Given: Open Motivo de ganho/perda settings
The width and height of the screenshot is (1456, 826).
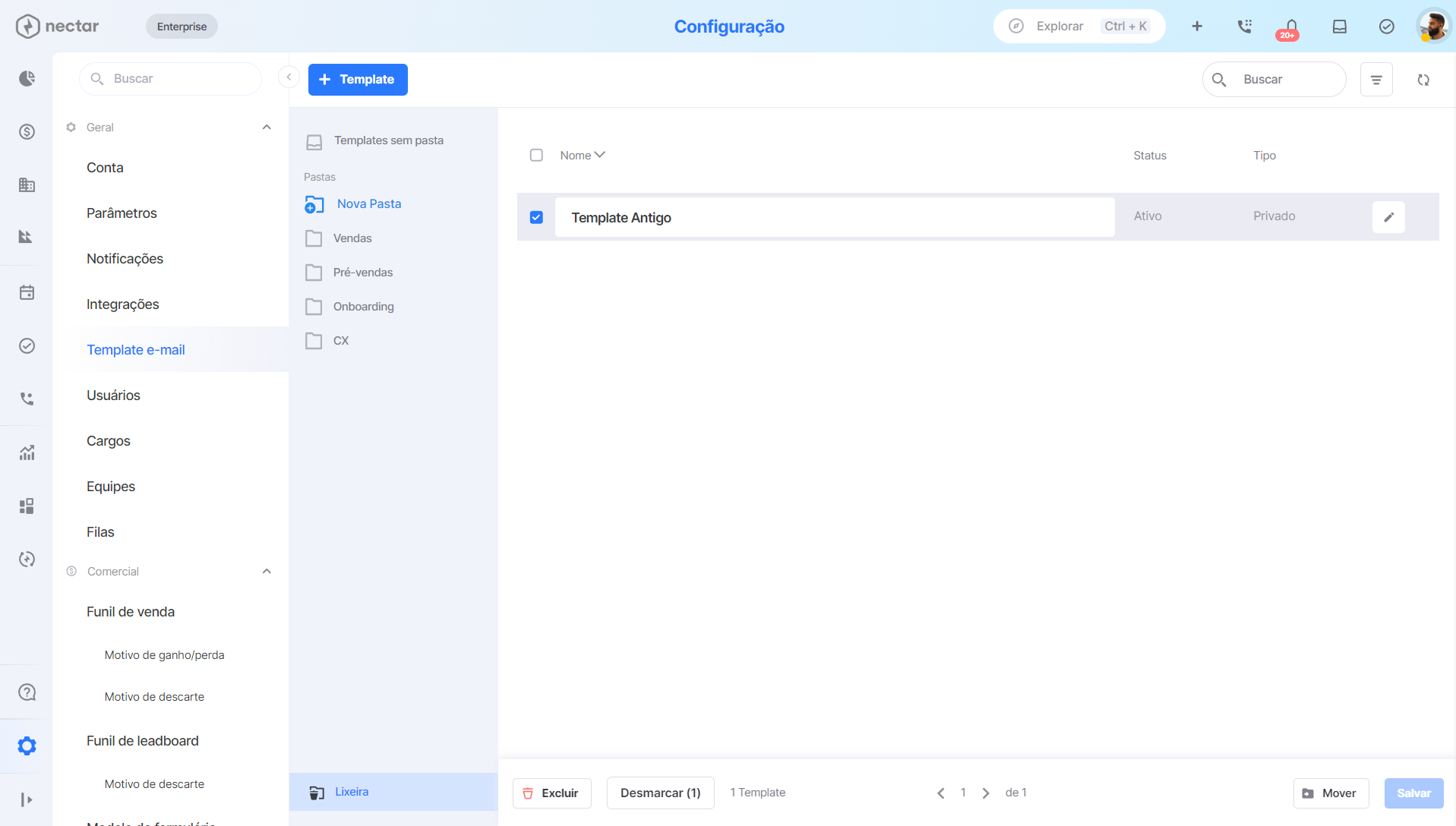Looking at the screenshot, I should click(x=165, y=655).
